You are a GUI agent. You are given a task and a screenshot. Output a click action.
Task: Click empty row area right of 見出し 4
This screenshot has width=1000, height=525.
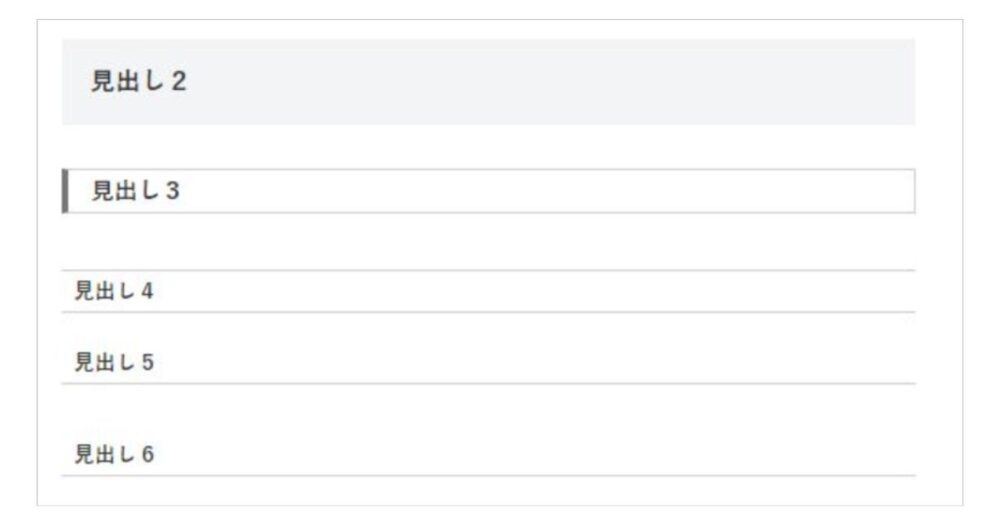[x=550, y=292]
